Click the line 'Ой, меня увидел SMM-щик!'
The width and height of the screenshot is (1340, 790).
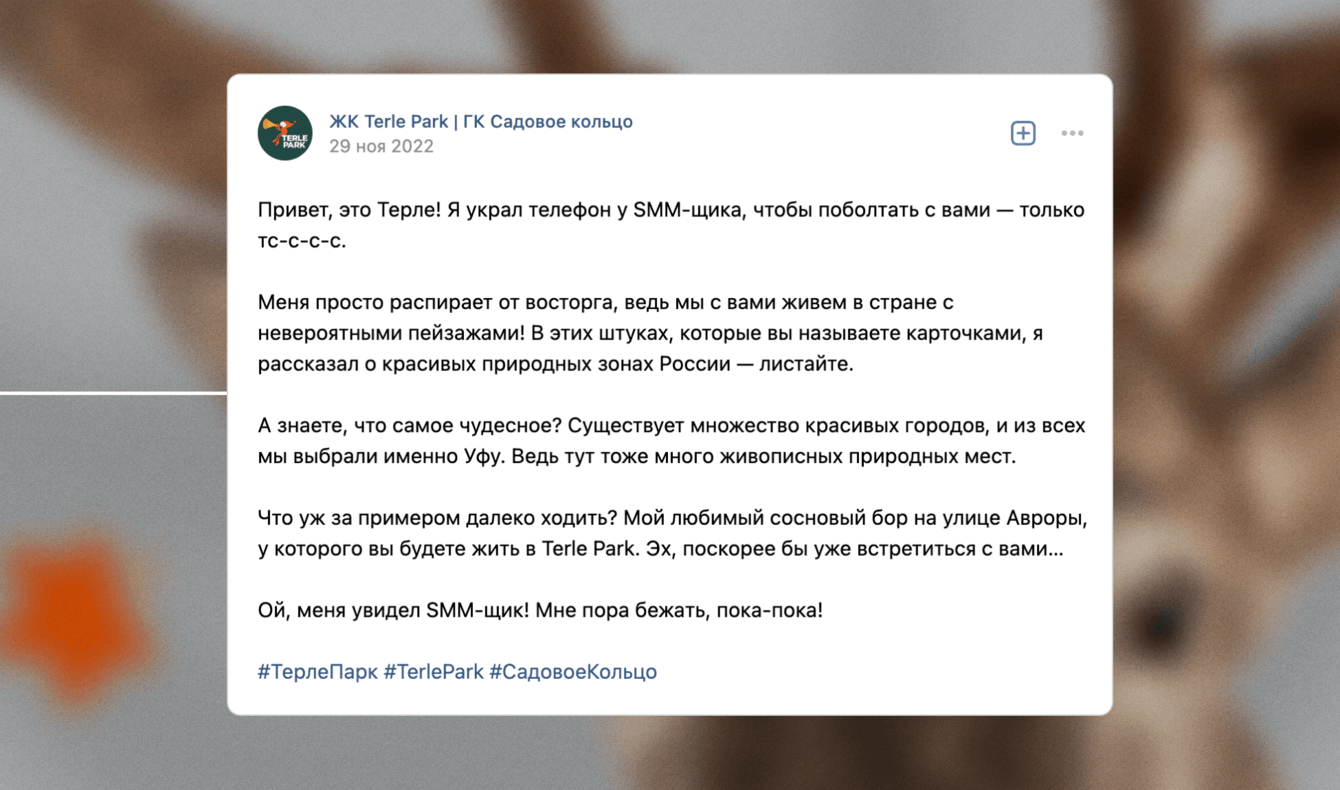(x=540, y=609)
